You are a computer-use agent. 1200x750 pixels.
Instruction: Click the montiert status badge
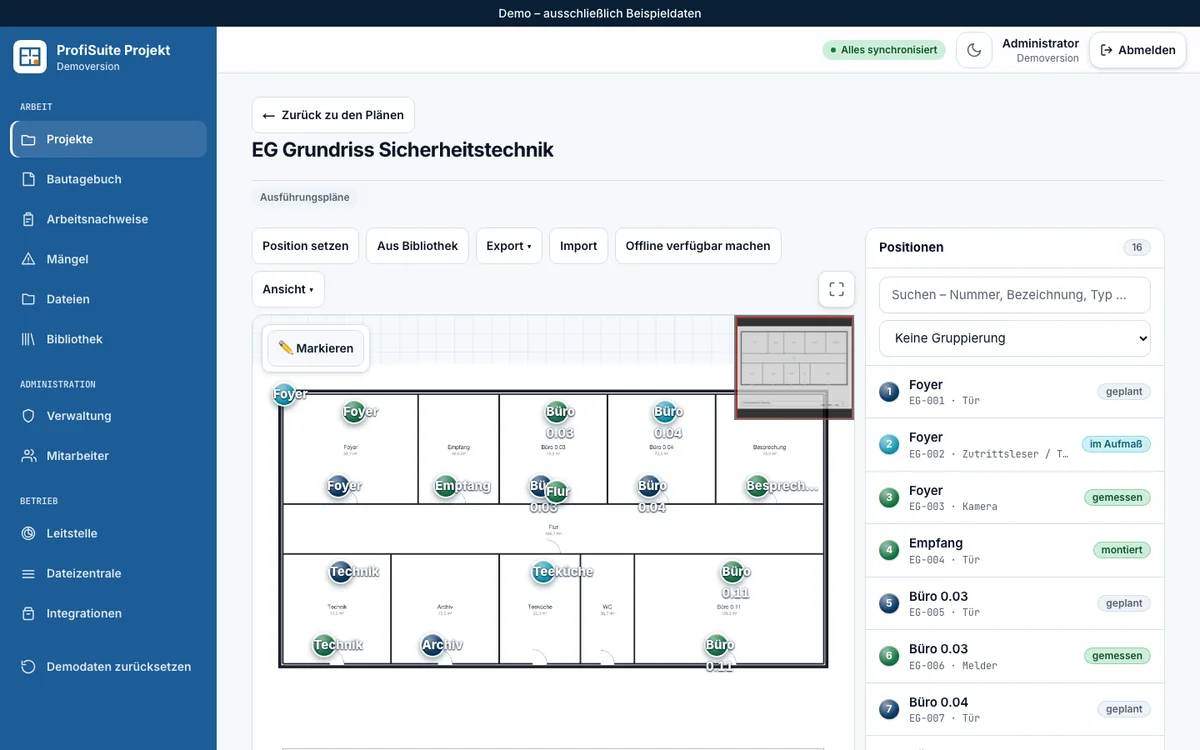(x=1122, y=550)
